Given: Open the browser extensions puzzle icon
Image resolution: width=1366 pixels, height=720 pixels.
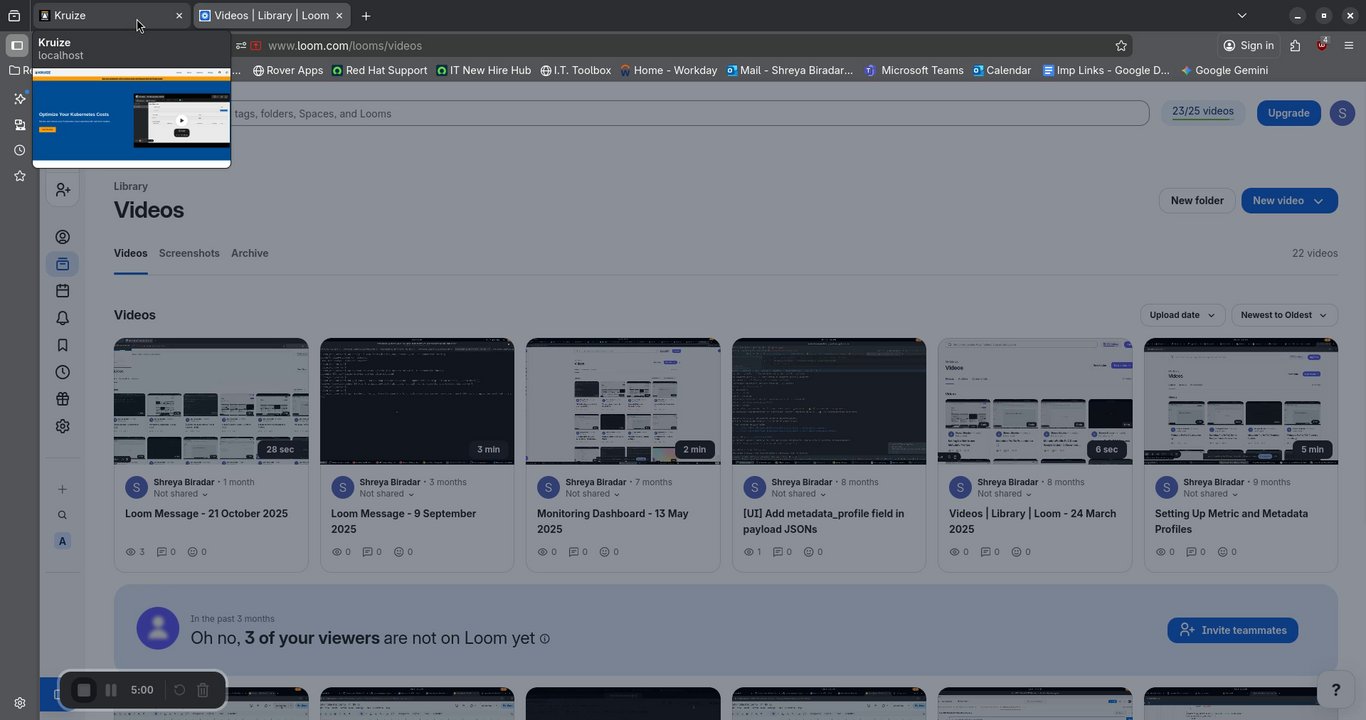Looking at the screenshot, I should point(1295,45).
